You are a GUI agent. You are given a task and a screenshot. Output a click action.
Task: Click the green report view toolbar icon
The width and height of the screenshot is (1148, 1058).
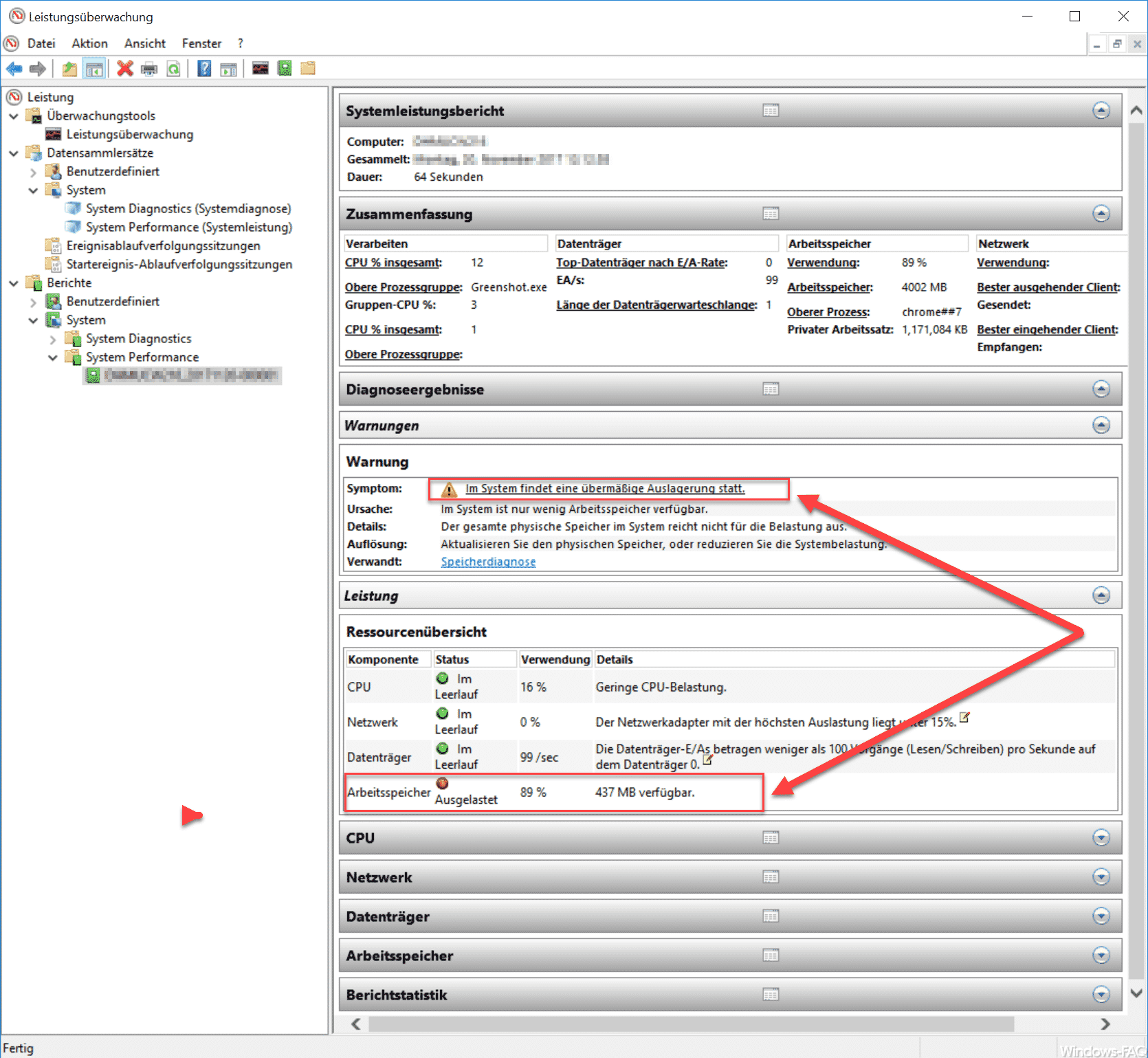[285, 68]
